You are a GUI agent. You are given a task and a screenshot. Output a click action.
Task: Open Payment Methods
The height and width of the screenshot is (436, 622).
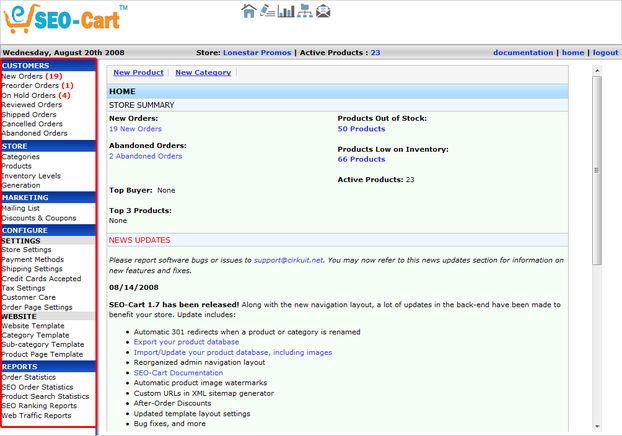pyautogui.click(x=33, y=259)
